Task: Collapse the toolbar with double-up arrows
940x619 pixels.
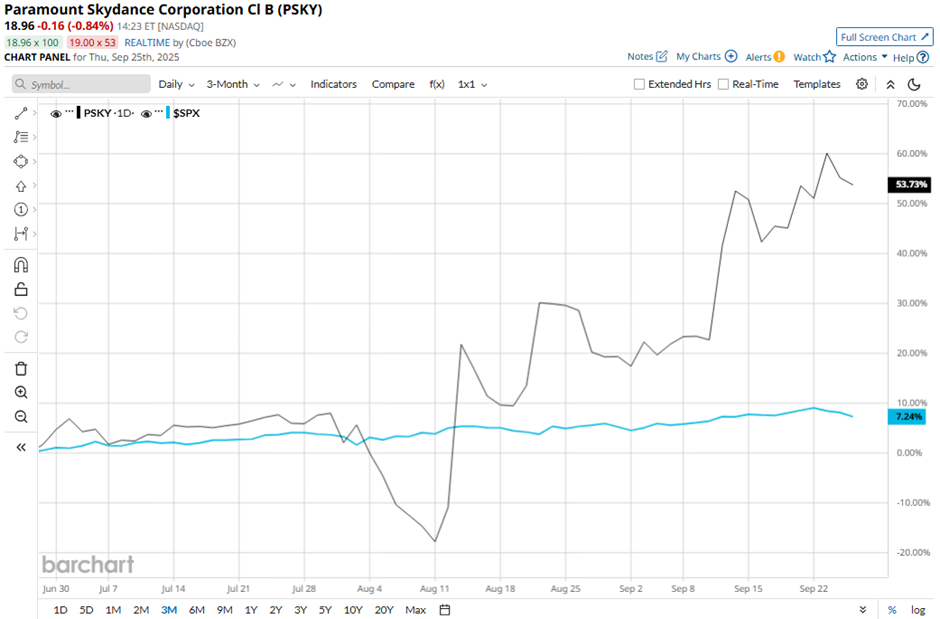Action: [891, 84]
